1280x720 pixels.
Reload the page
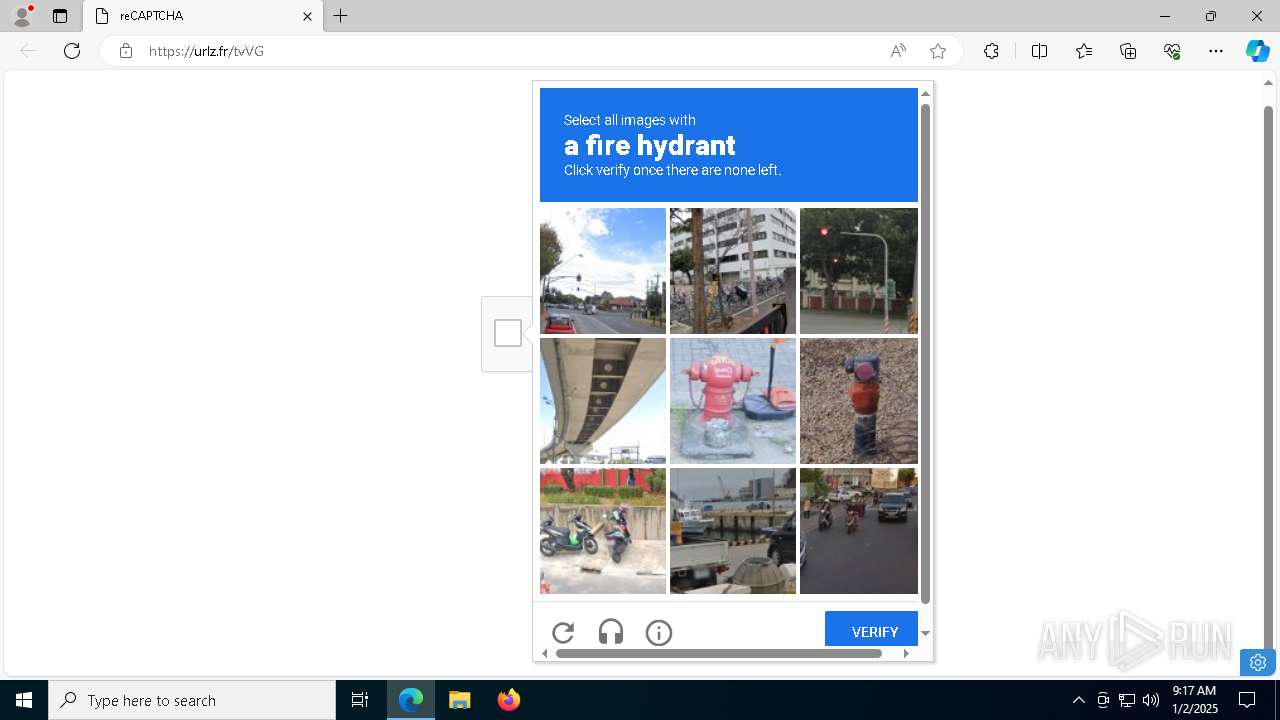(x=72, y=51)
